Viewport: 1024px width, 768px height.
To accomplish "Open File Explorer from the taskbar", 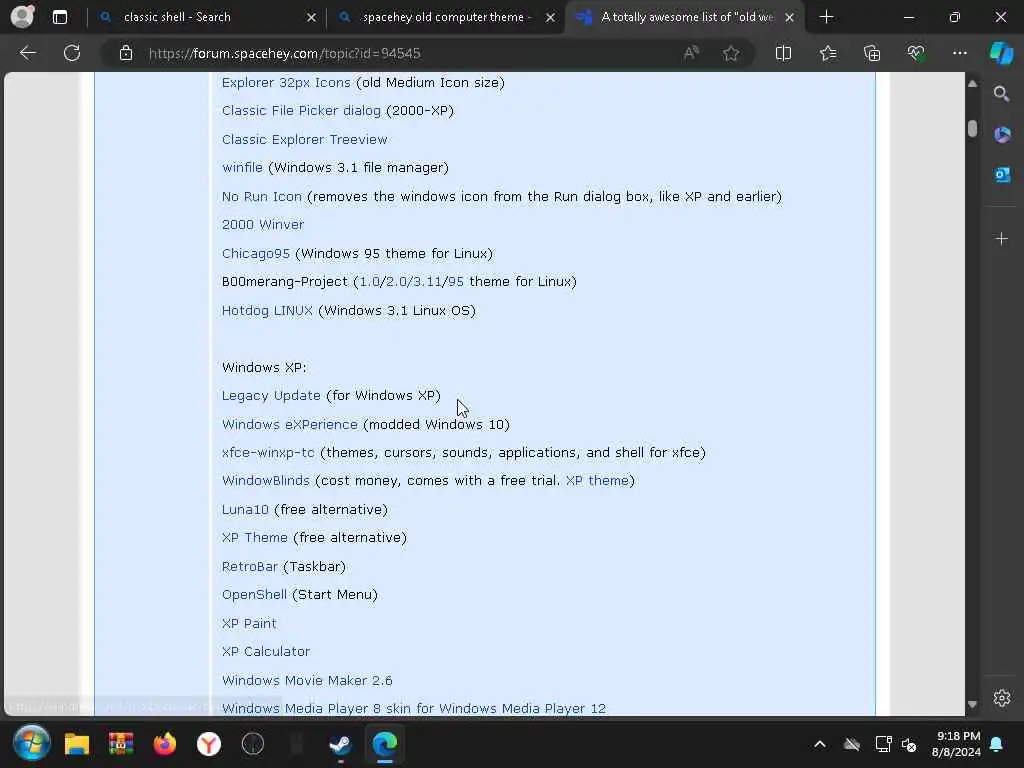I will tap(76, 744).
